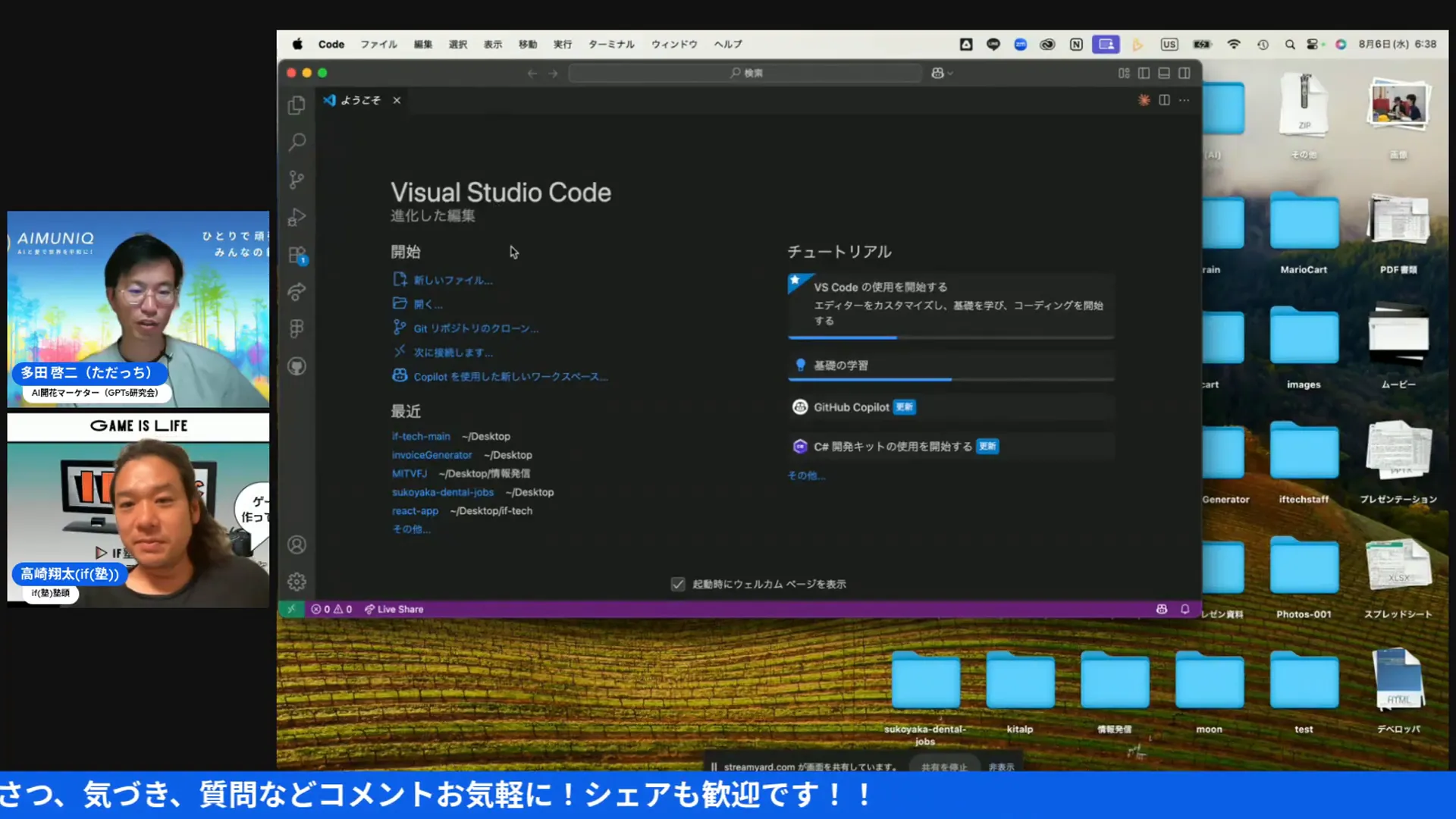Open the GitHub view in activity bar
This screenshot has width=1456, height=819.
tap(297, 366)
